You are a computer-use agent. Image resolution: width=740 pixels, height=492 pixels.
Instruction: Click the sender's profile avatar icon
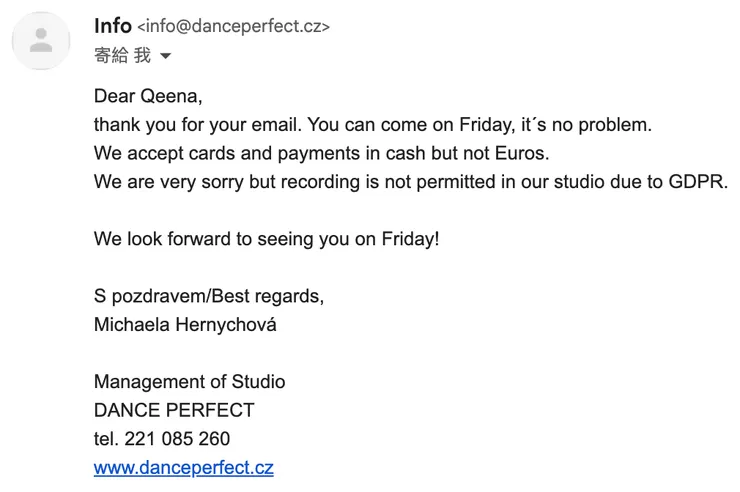click(41, 41)
